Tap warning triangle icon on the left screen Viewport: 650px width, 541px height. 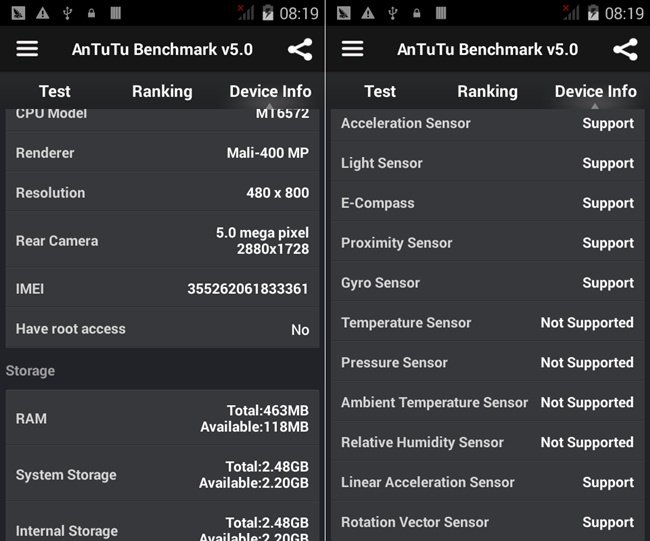[x=42, y=13]
